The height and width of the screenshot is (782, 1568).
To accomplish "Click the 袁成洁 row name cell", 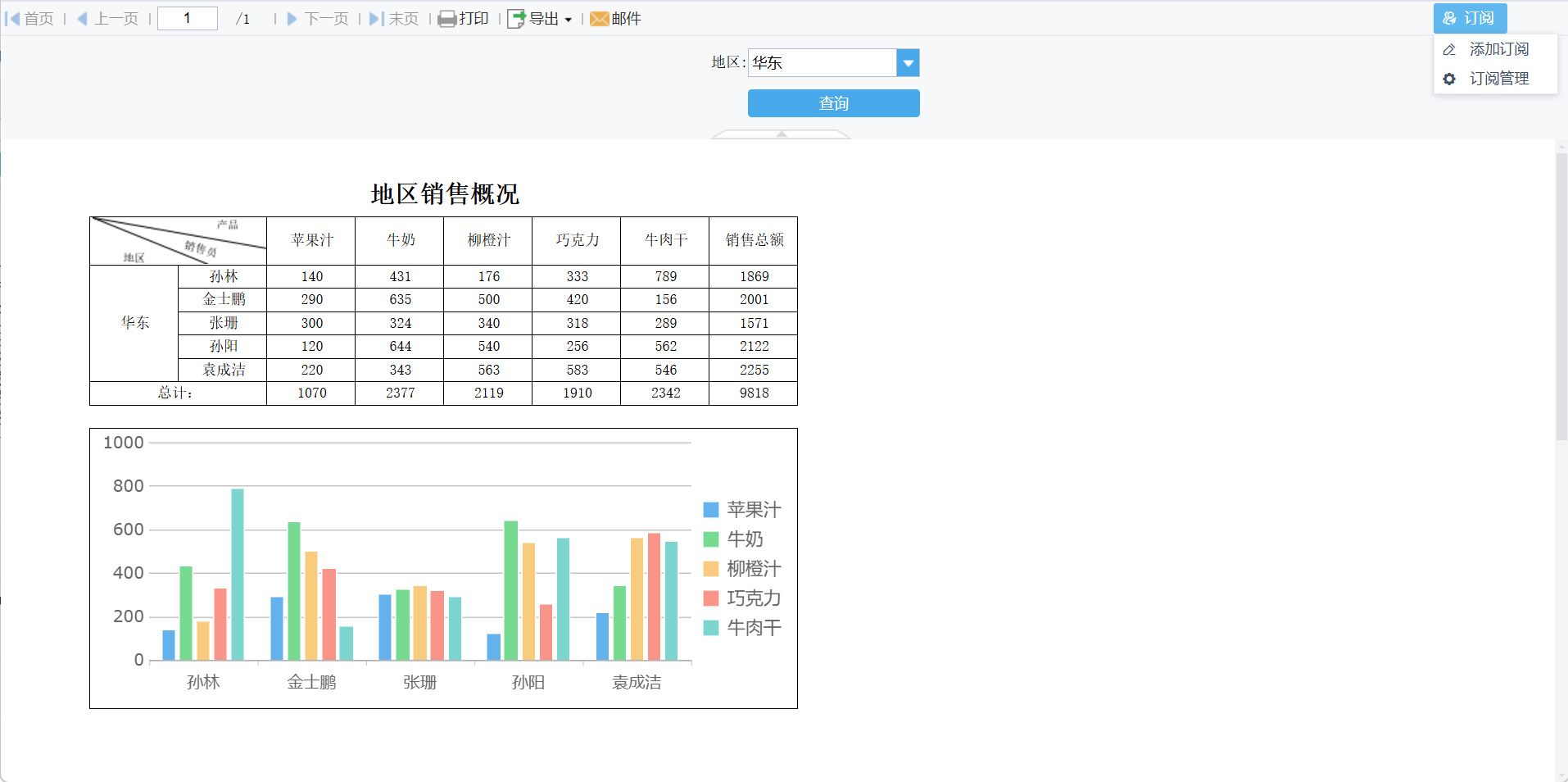I will [223, 370].
